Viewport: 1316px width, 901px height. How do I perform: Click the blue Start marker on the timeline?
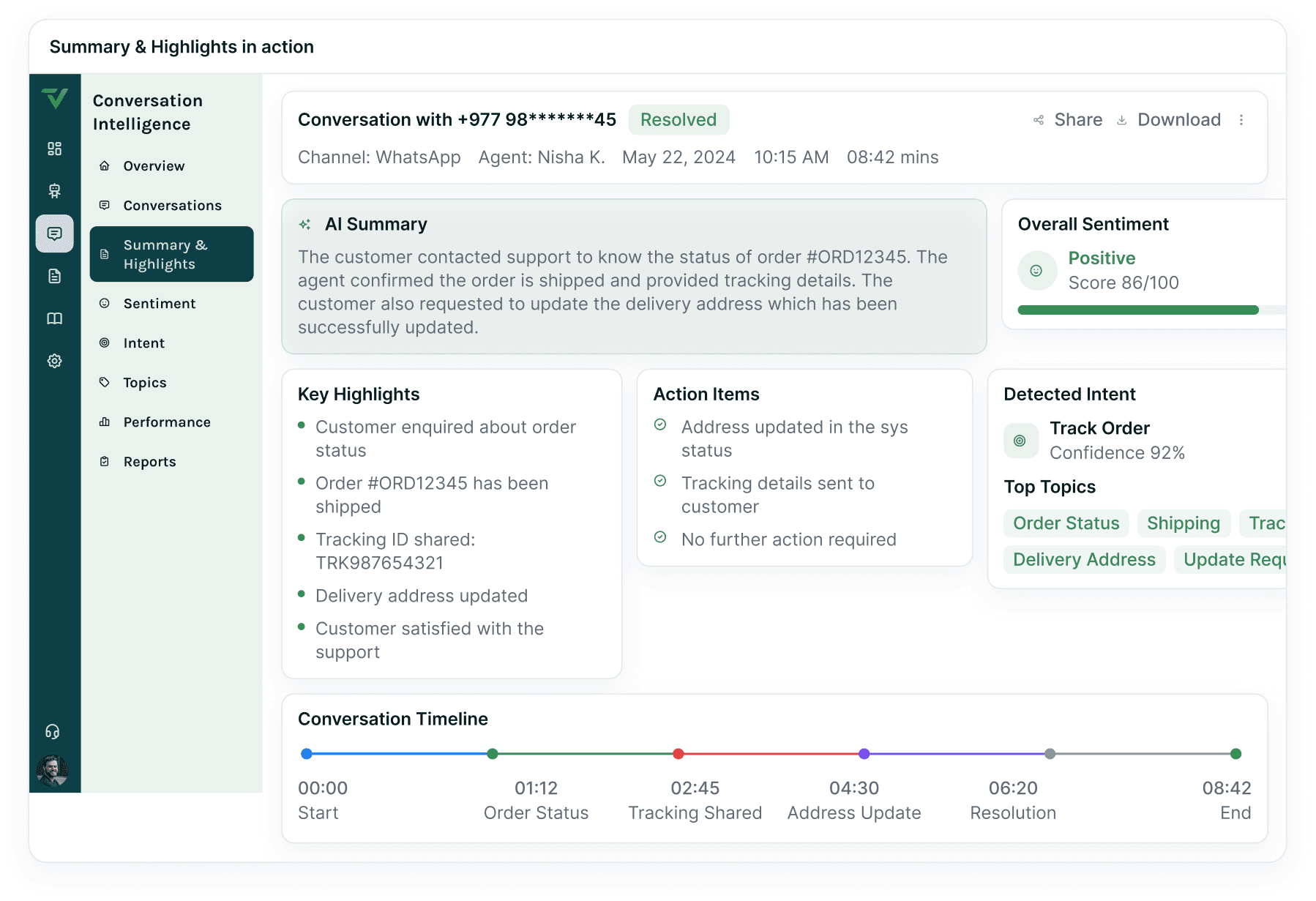pyautogui.click(x=307, y=754)
